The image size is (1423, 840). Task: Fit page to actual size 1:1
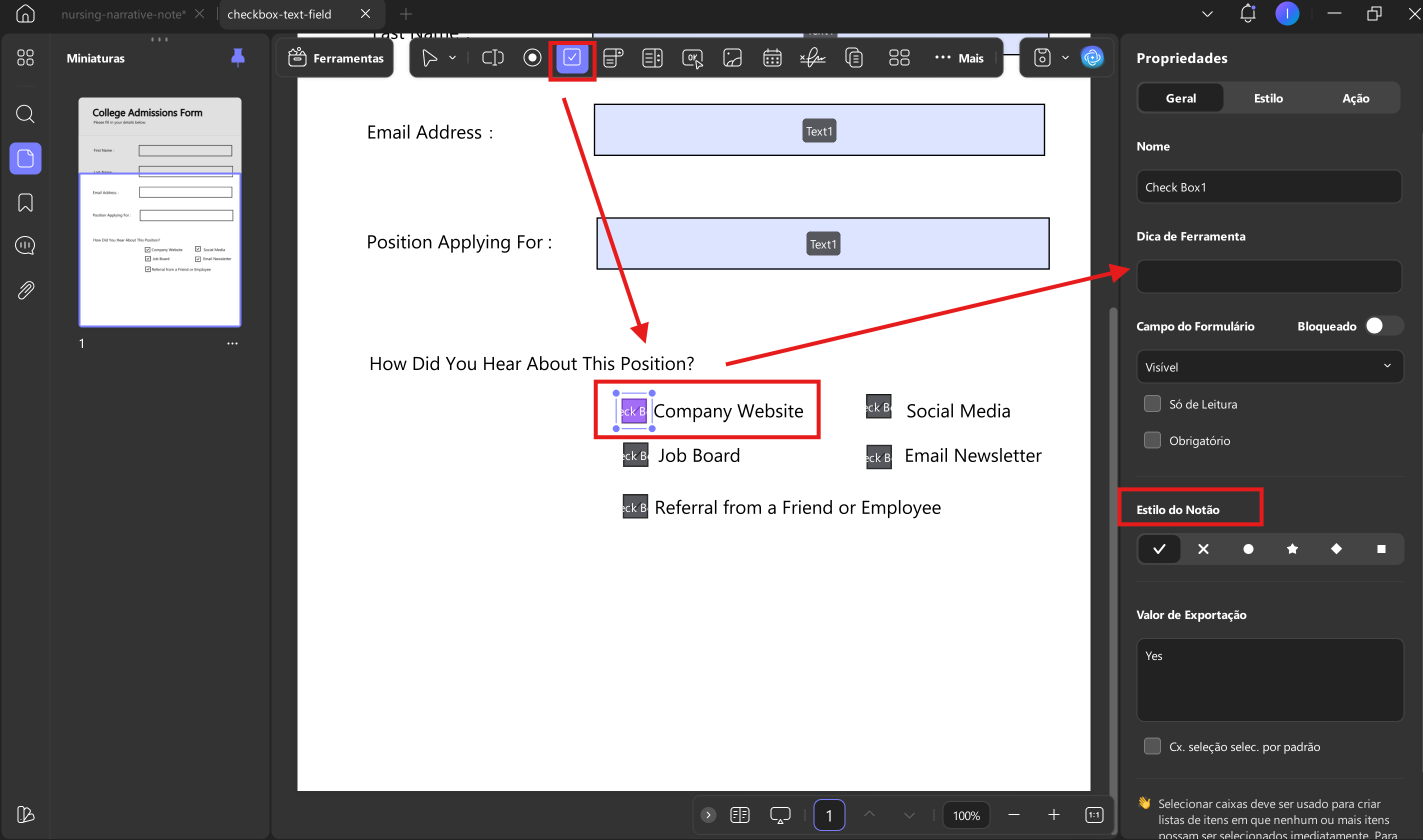click(1094, 815)
